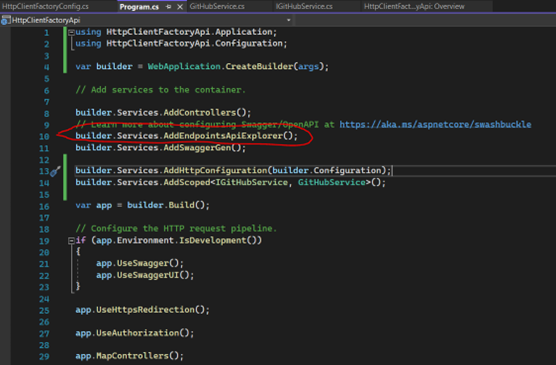Click UseHttpsRedirection on line 25
Viewport: 556px width, 365px height.
coord(145,310)
